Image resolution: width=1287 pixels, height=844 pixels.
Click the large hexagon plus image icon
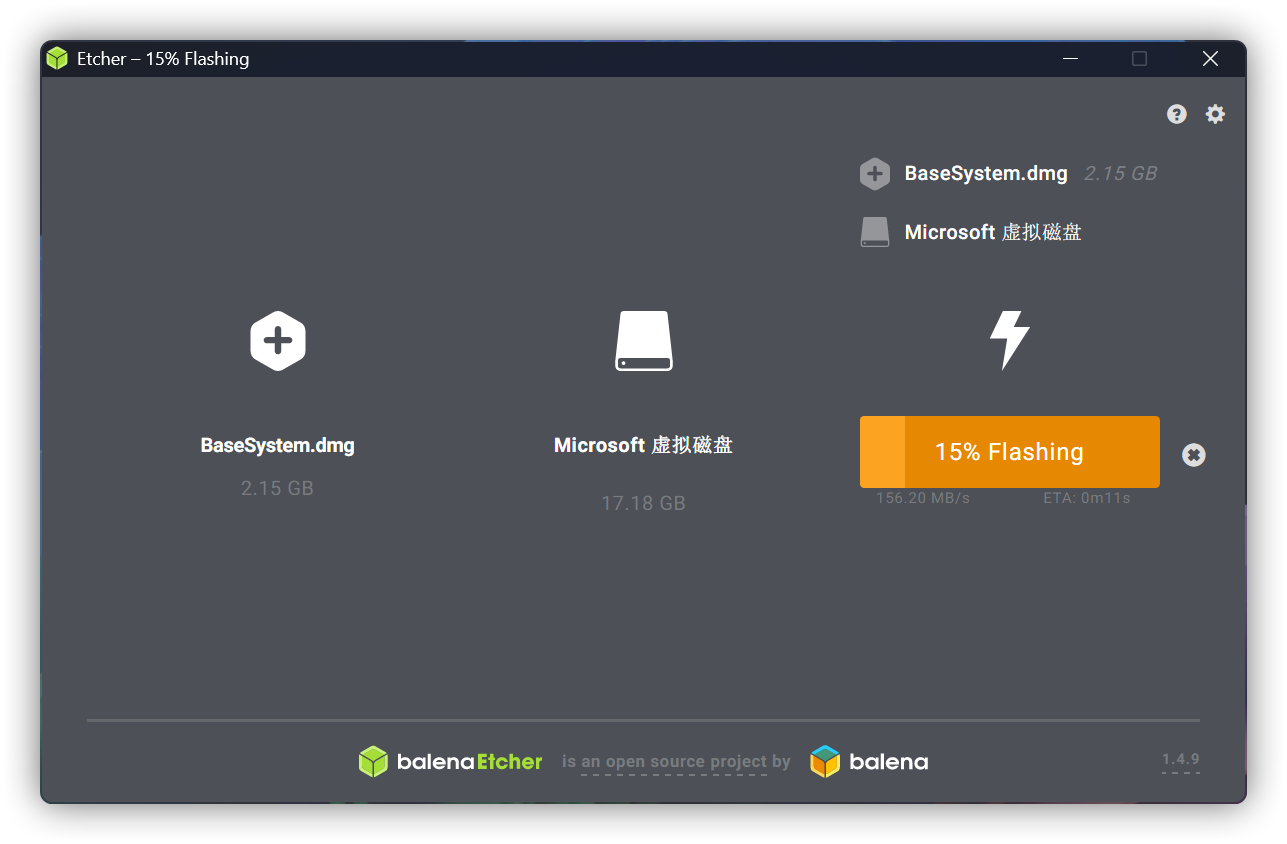(278, 341)
